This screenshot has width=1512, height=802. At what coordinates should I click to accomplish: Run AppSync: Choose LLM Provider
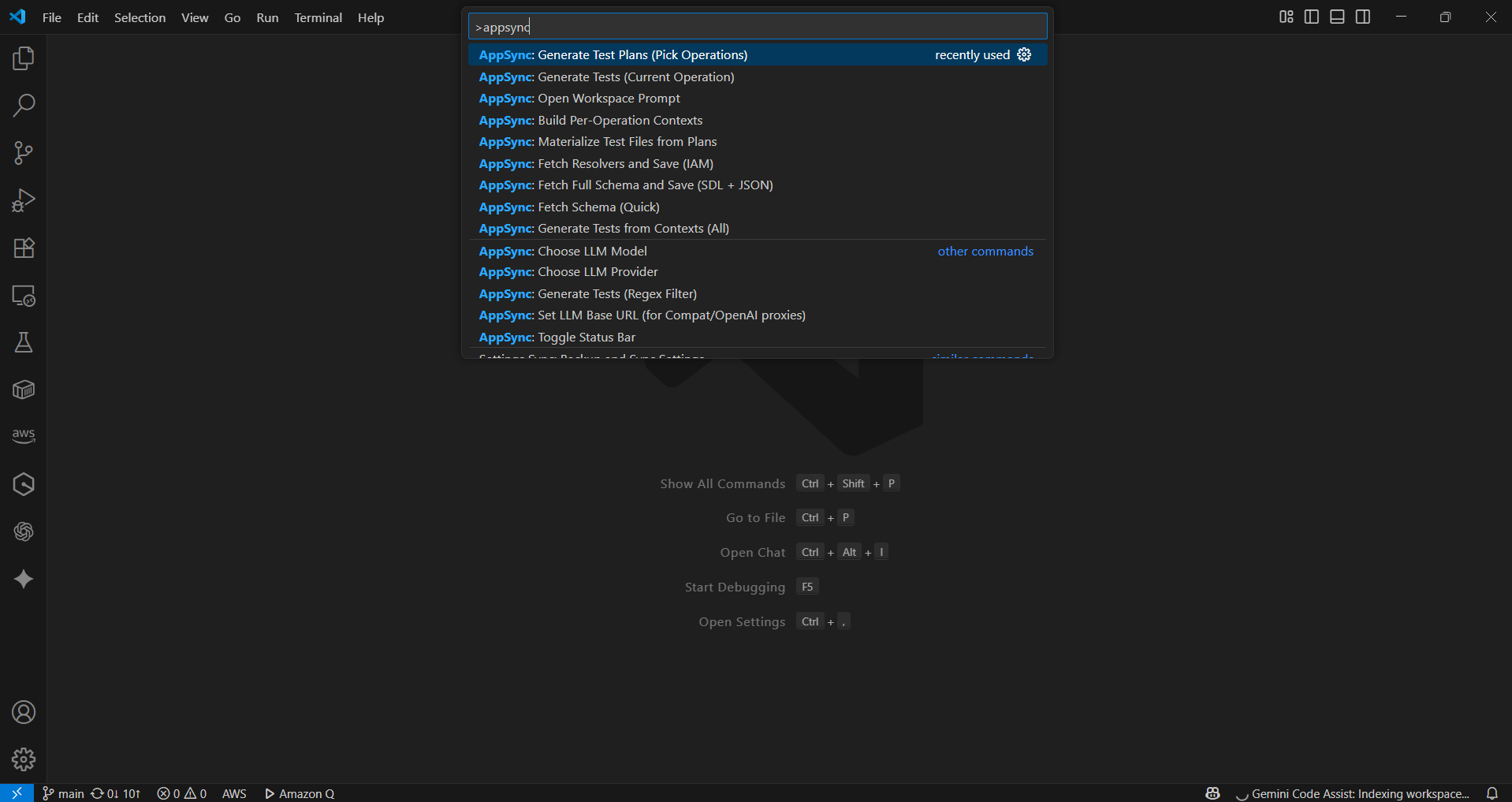(x=758, y=272)
